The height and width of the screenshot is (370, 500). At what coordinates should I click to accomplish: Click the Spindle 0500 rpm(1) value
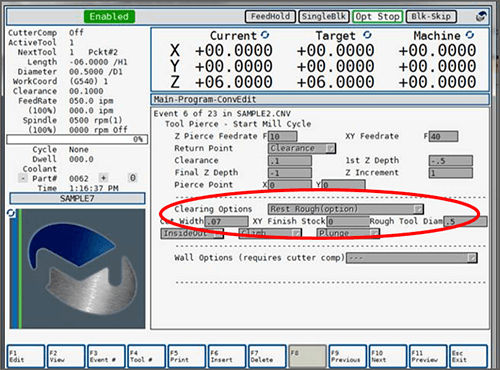pos(96,120)
